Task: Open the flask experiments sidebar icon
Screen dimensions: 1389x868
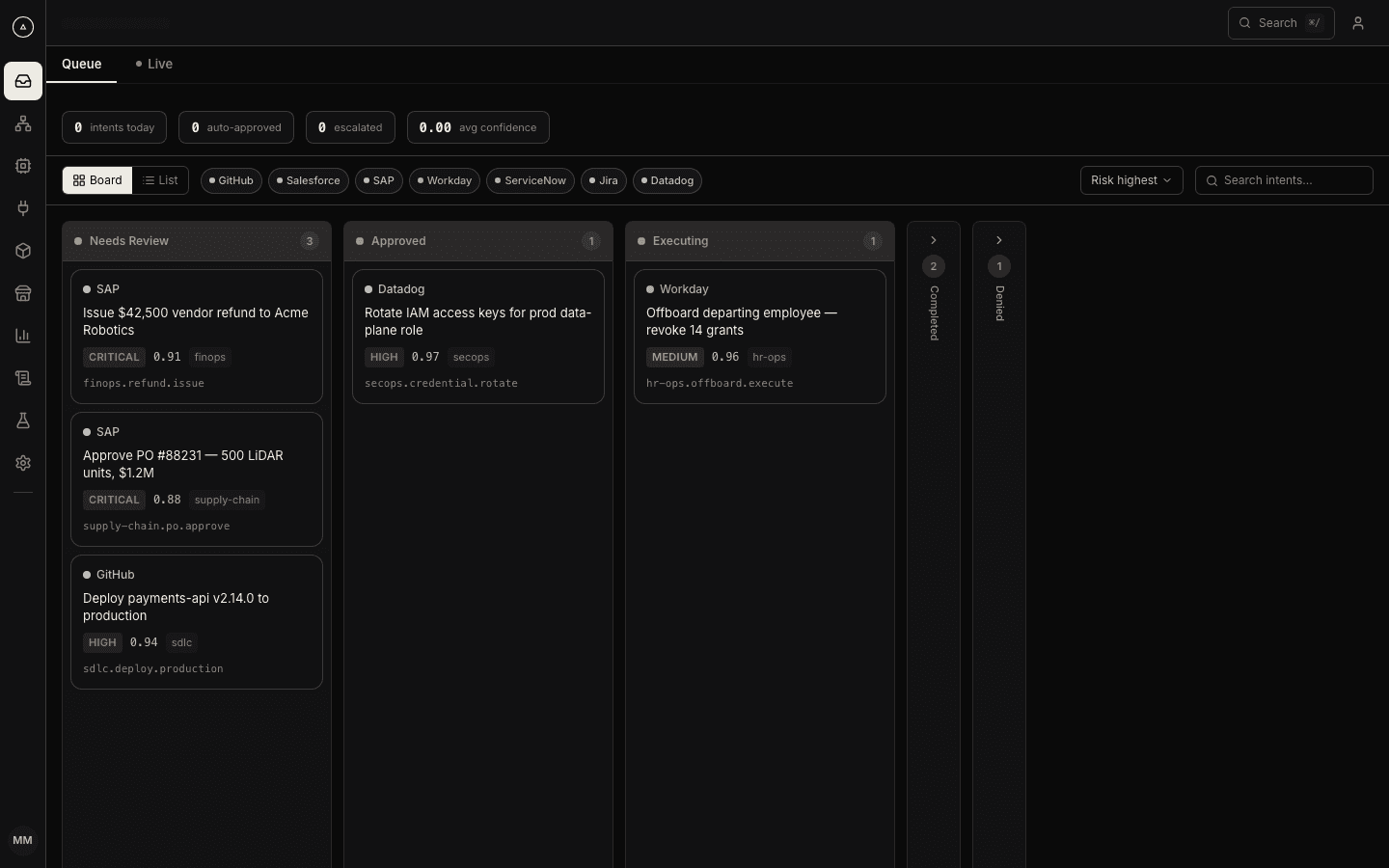Action: (x=23, y=420)
